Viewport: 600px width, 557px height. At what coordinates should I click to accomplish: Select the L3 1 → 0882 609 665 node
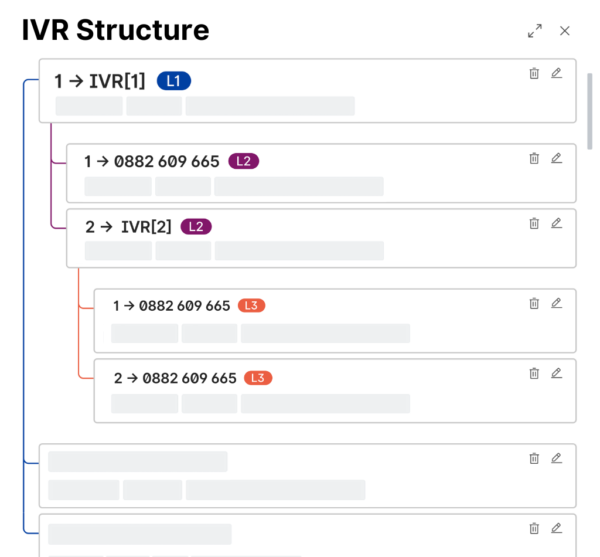(x=171, y=306)
